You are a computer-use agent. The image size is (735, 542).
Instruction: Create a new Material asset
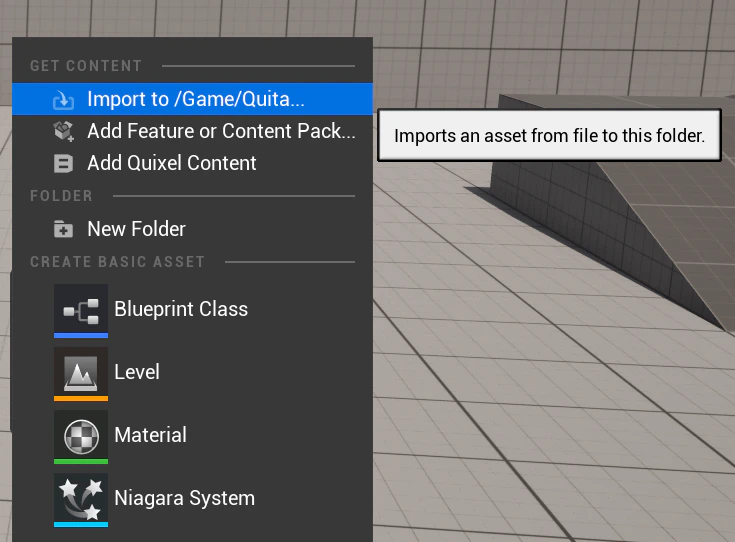[x=193, y=436]
